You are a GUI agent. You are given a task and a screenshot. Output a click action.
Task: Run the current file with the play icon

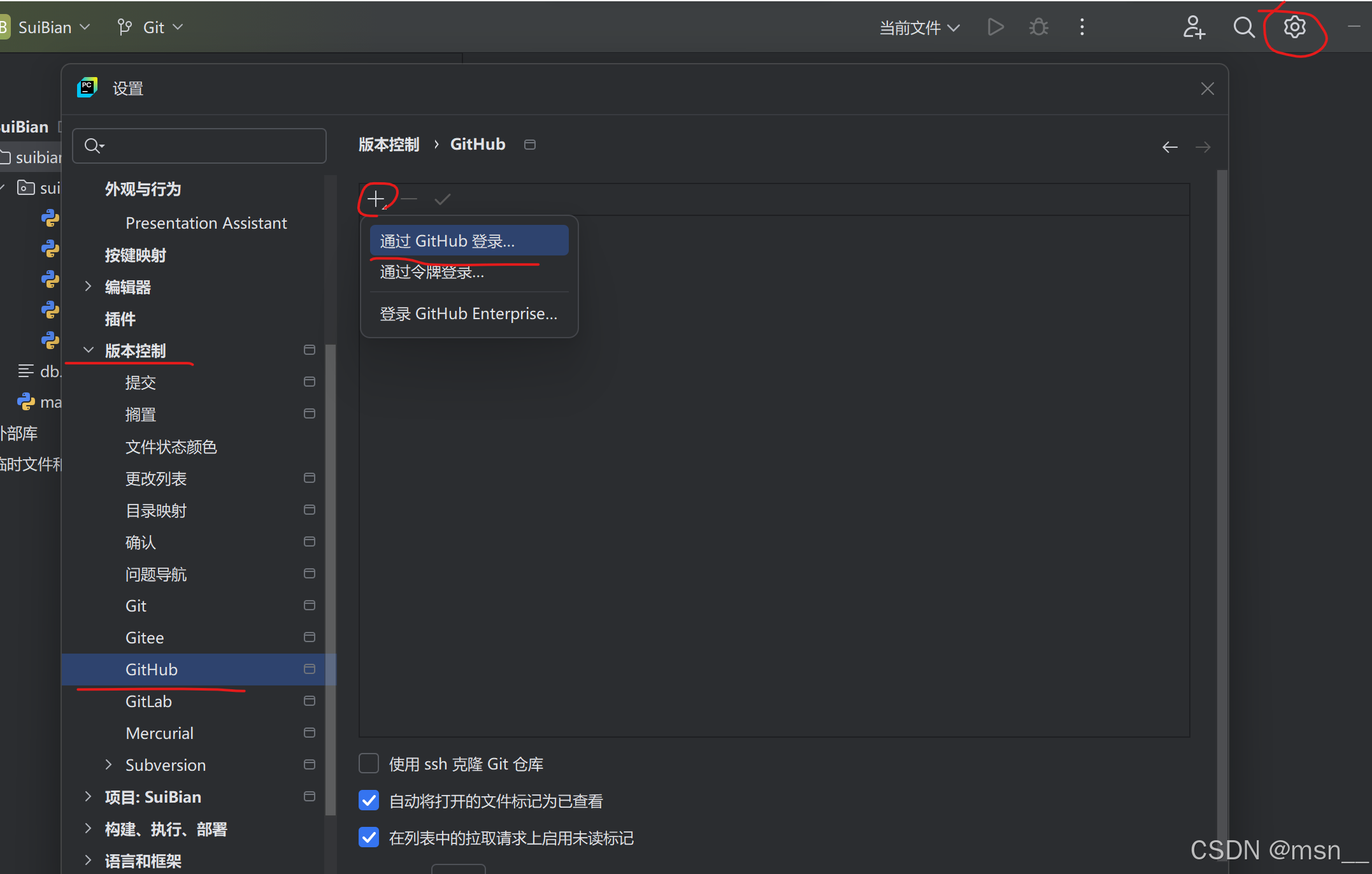(995, 27)
